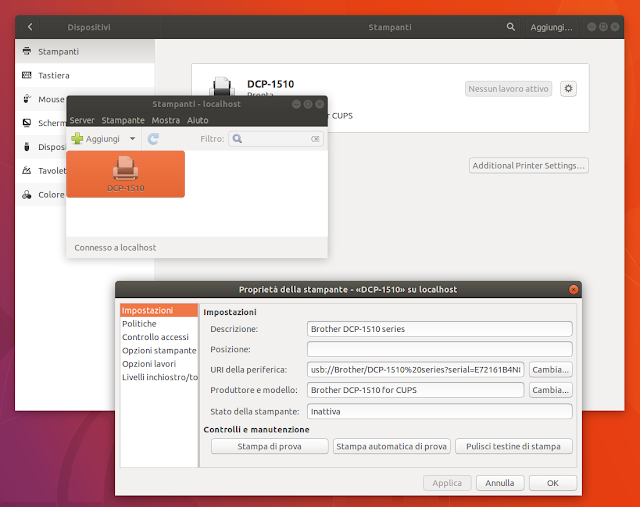Click the green plus Aggiungi icon
Screen dimensions: 640x507
tap(77, 139)
